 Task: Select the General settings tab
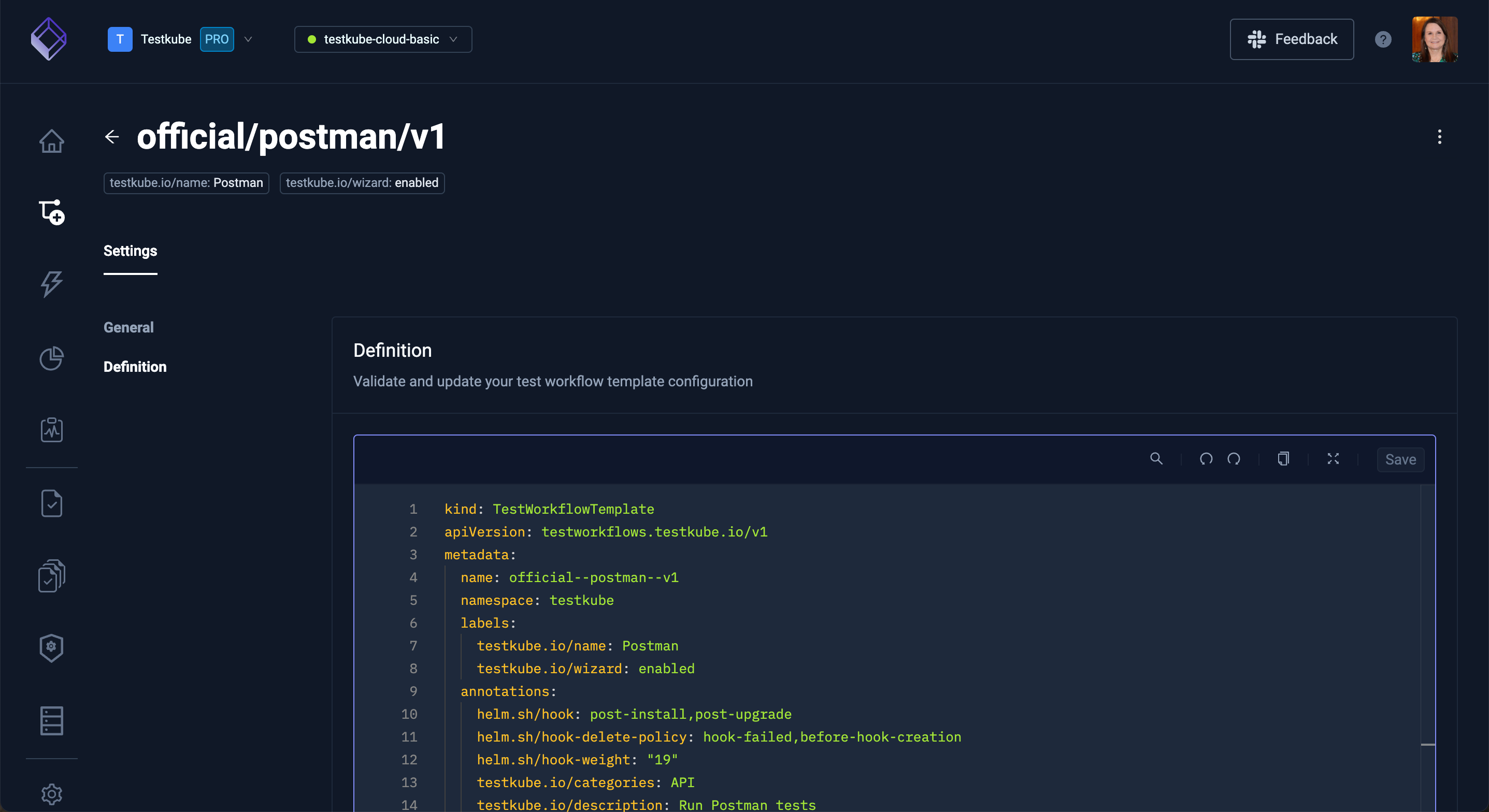[x=128, y=326]
